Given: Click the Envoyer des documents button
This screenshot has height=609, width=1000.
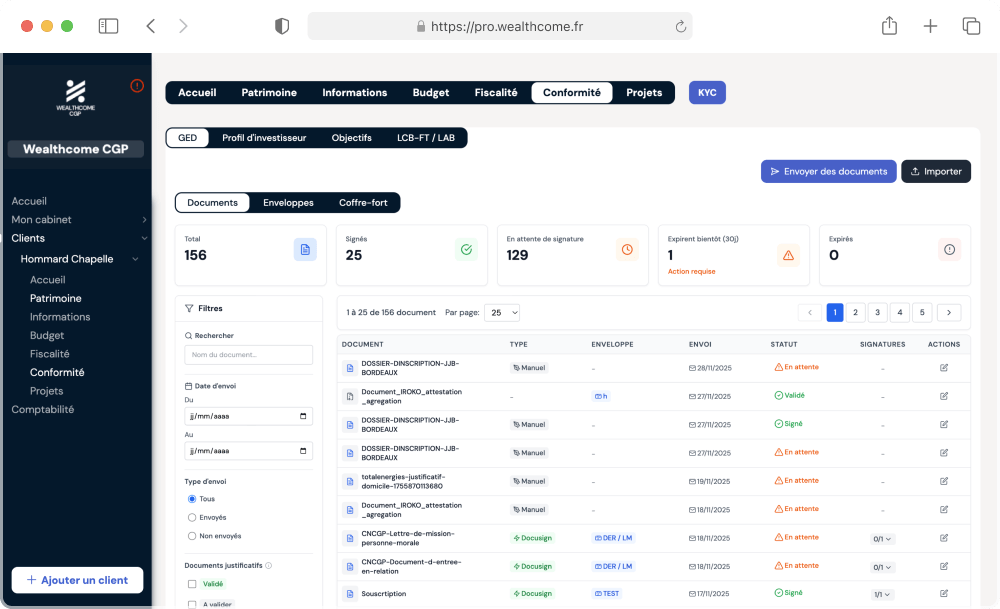Looking at the screenshot, I should pyautogui.click(x=828, y=171).
